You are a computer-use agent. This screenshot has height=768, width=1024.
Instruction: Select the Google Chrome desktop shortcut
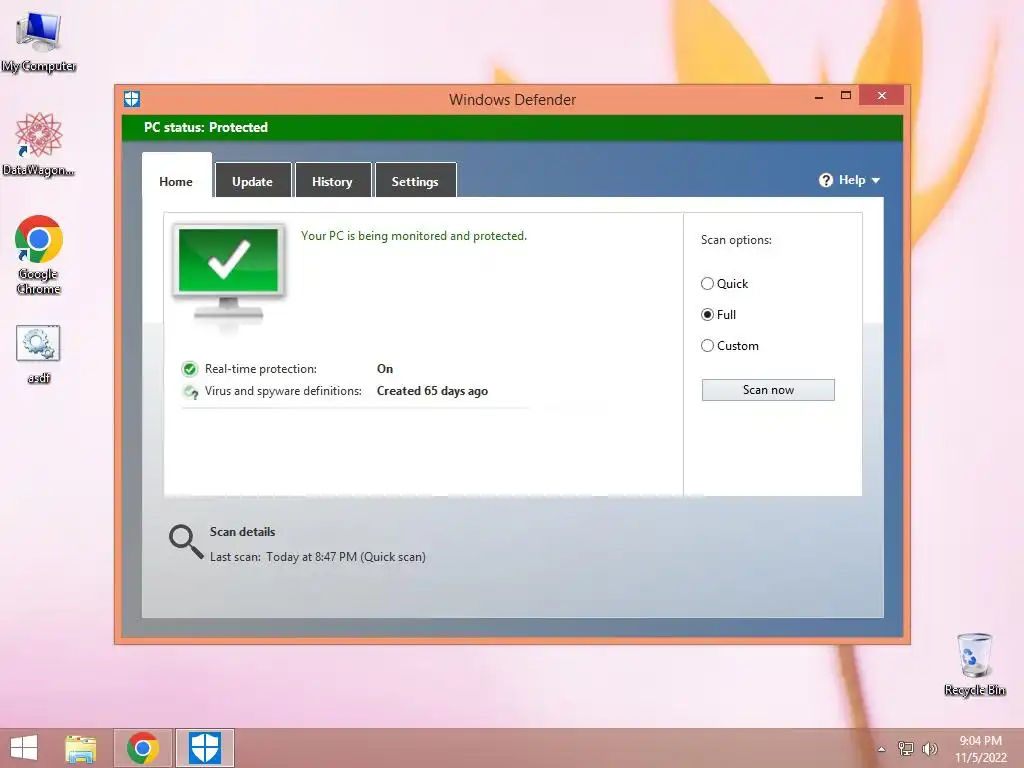(x=39, y=255)
